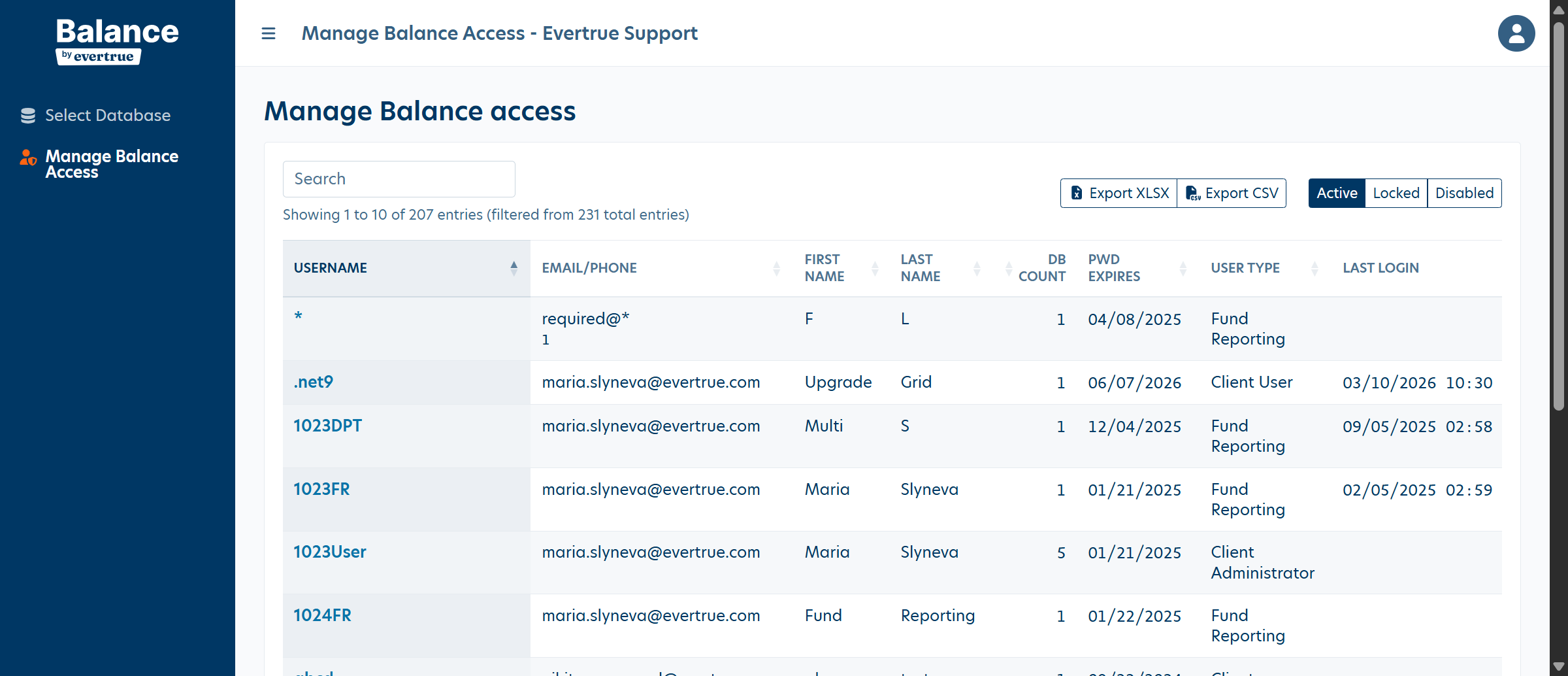Sort by User Type column arrows
The image size is (1568, 676).
pyautogui.click(x=1315, y=268)
